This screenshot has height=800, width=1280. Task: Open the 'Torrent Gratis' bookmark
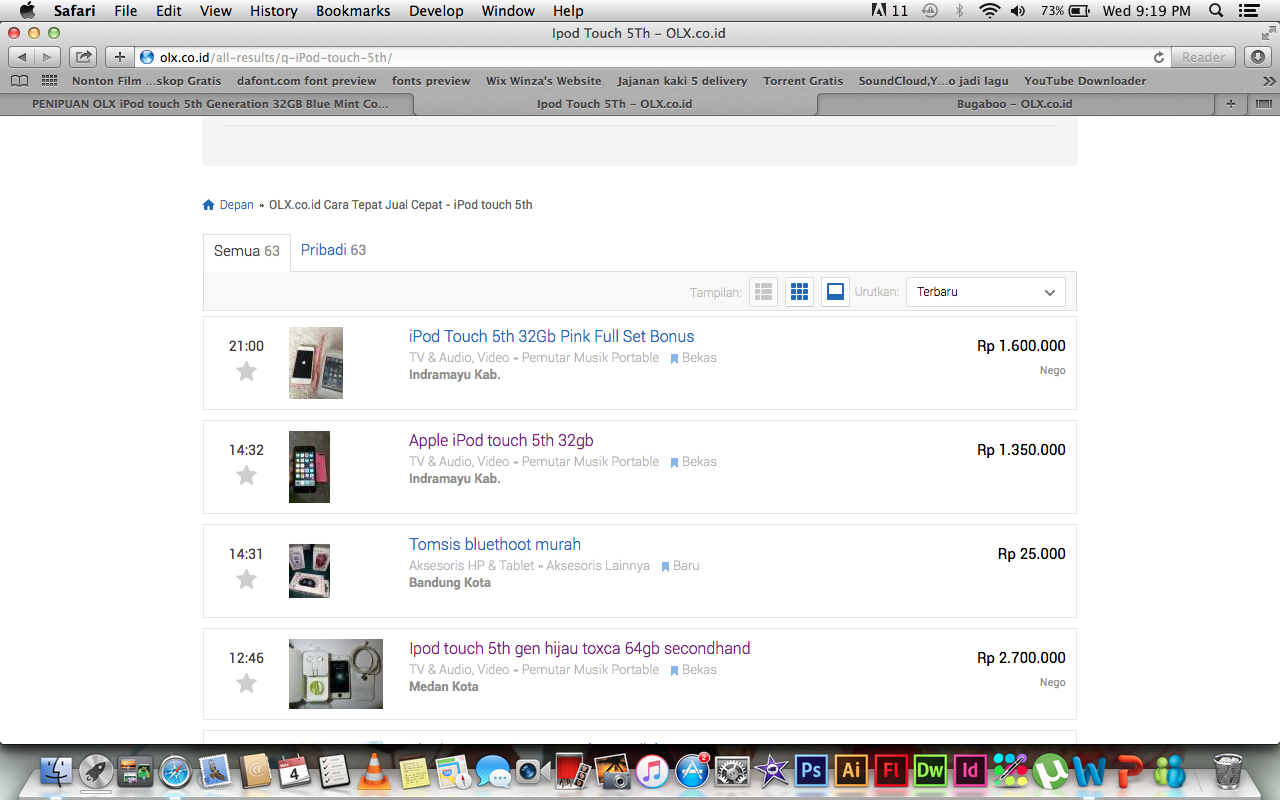803,81
